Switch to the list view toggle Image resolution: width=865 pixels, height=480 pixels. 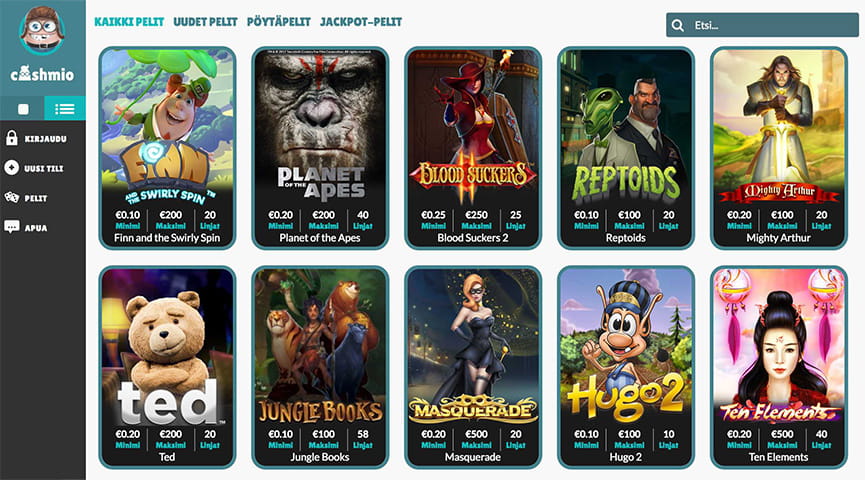[65, 109]
